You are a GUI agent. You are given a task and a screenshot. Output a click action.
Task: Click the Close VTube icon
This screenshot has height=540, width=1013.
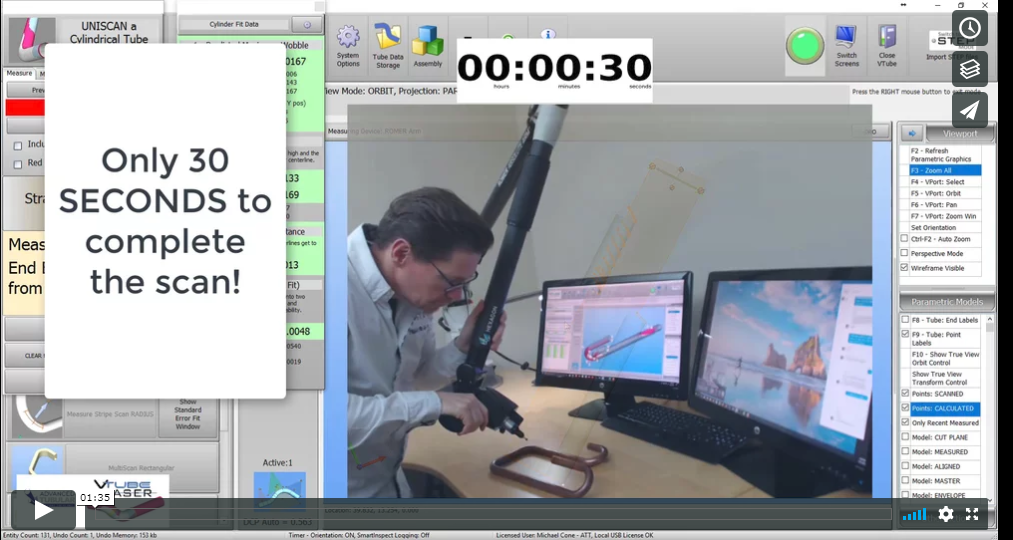[886, 46]
